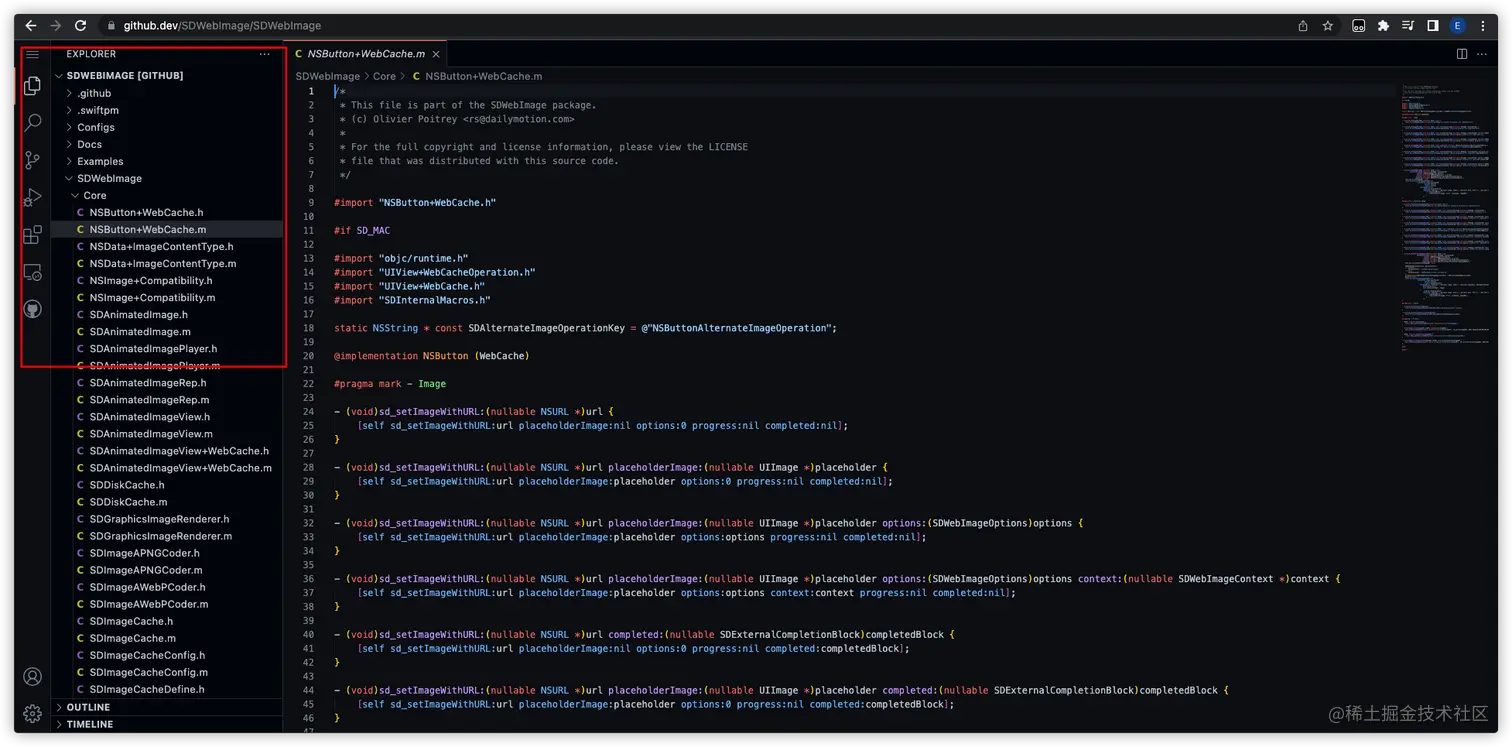Open the Manage settings gear

pyautogui.click(x=32, y=713)
